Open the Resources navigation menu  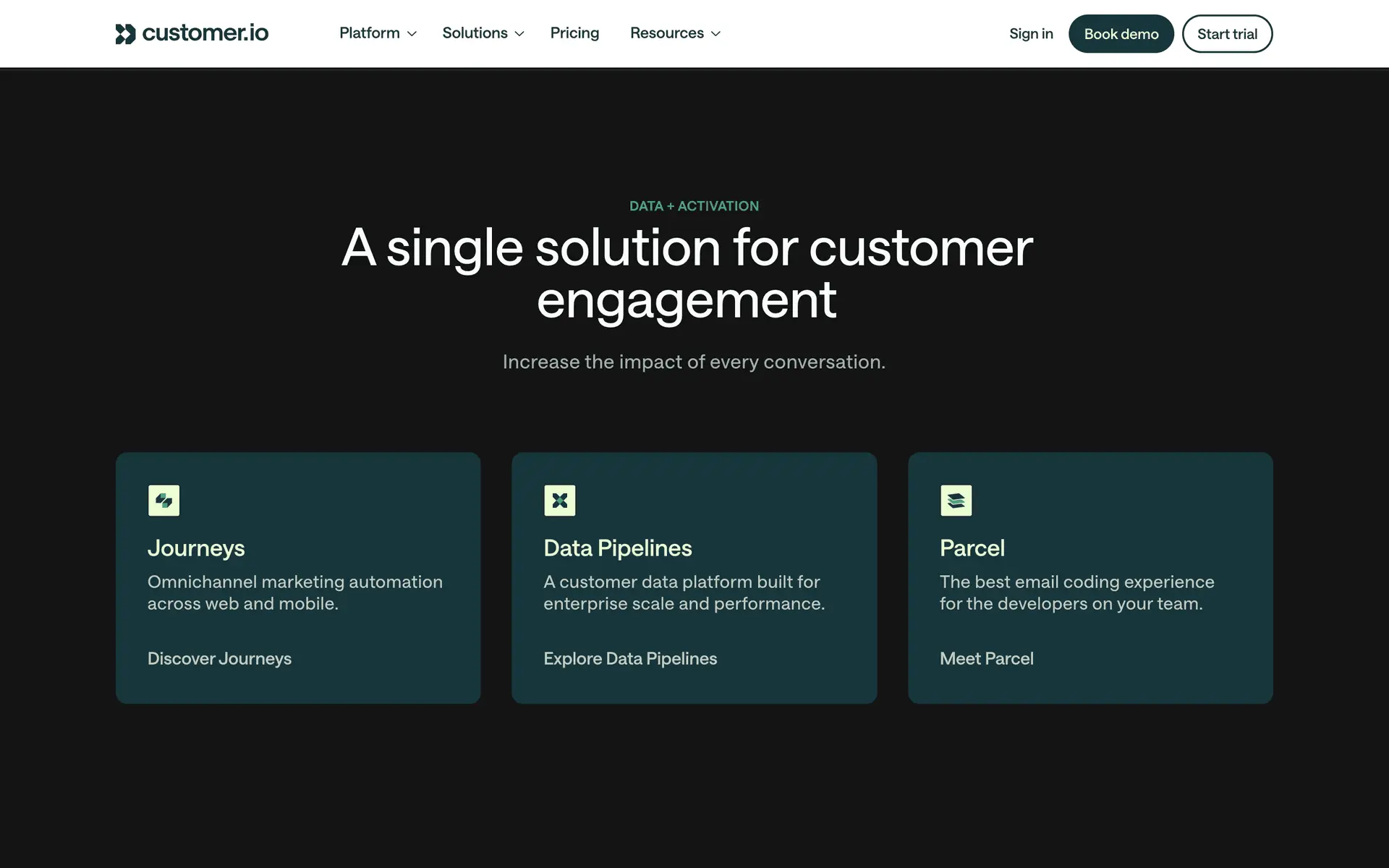[x=666, y=33]
